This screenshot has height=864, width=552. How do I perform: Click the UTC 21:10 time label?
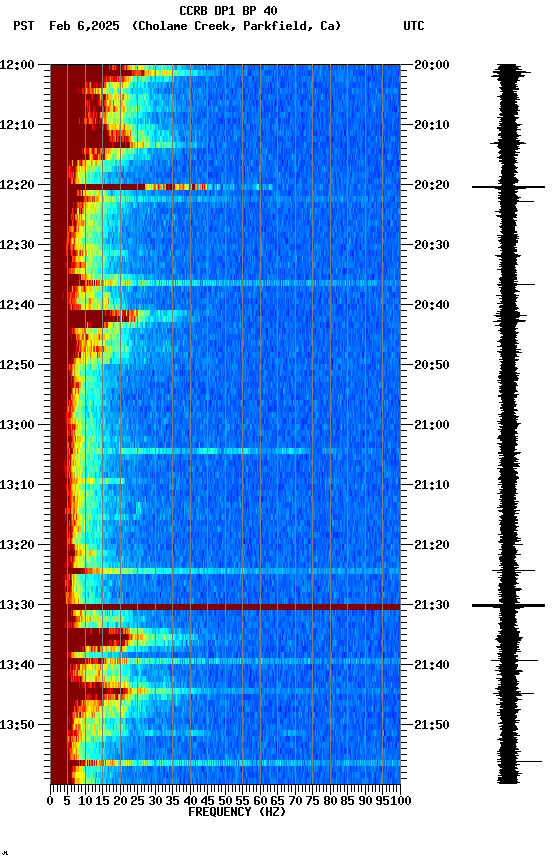pyautogui.click(x=432, y=485)
